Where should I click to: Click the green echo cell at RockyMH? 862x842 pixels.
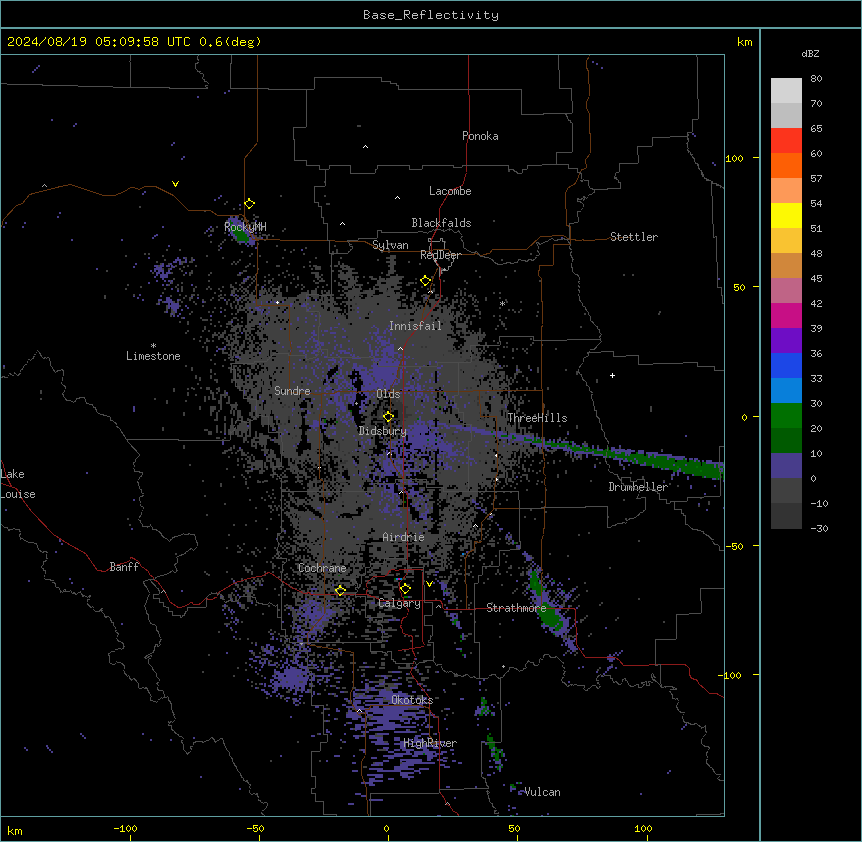coord(240,233)
